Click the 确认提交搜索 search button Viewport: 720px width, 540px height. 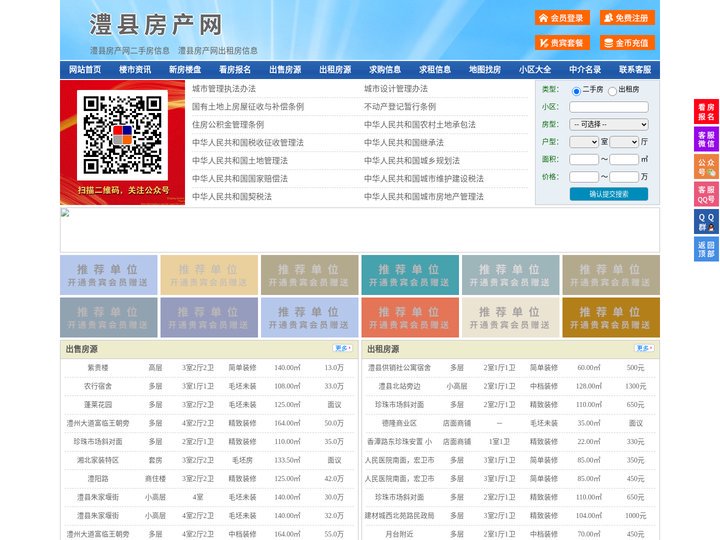coord(609,194)
